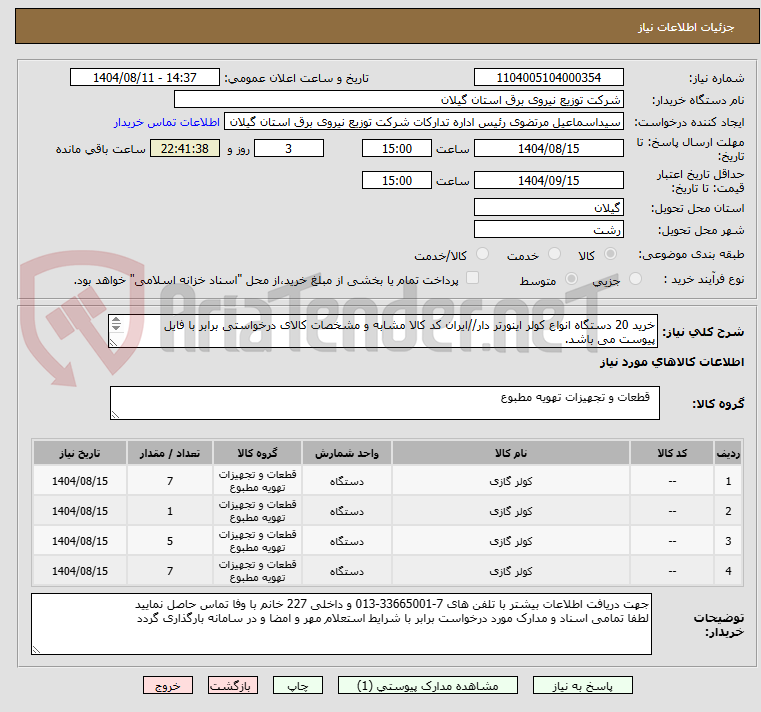761x712 pixels.
Task: Select متوسط purchase process type
Action: (x=571, y=280)
